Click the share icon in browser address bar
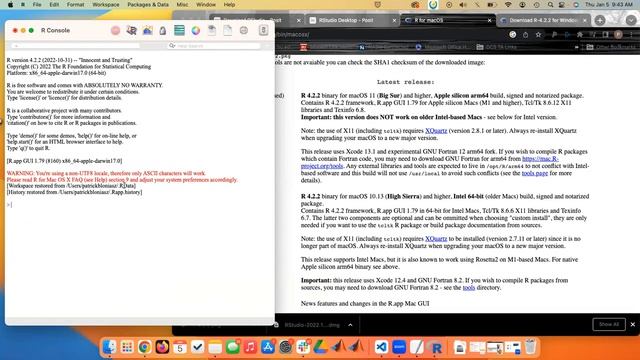 click(525, 35)
